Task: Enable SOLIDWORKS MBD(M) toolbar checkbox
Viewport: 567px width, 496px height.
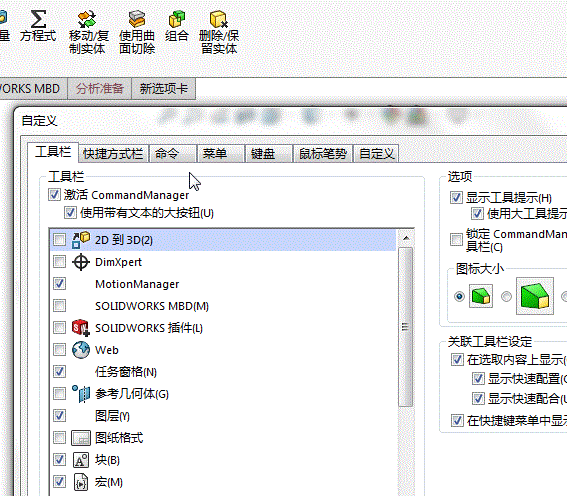Action: point(59,306)
